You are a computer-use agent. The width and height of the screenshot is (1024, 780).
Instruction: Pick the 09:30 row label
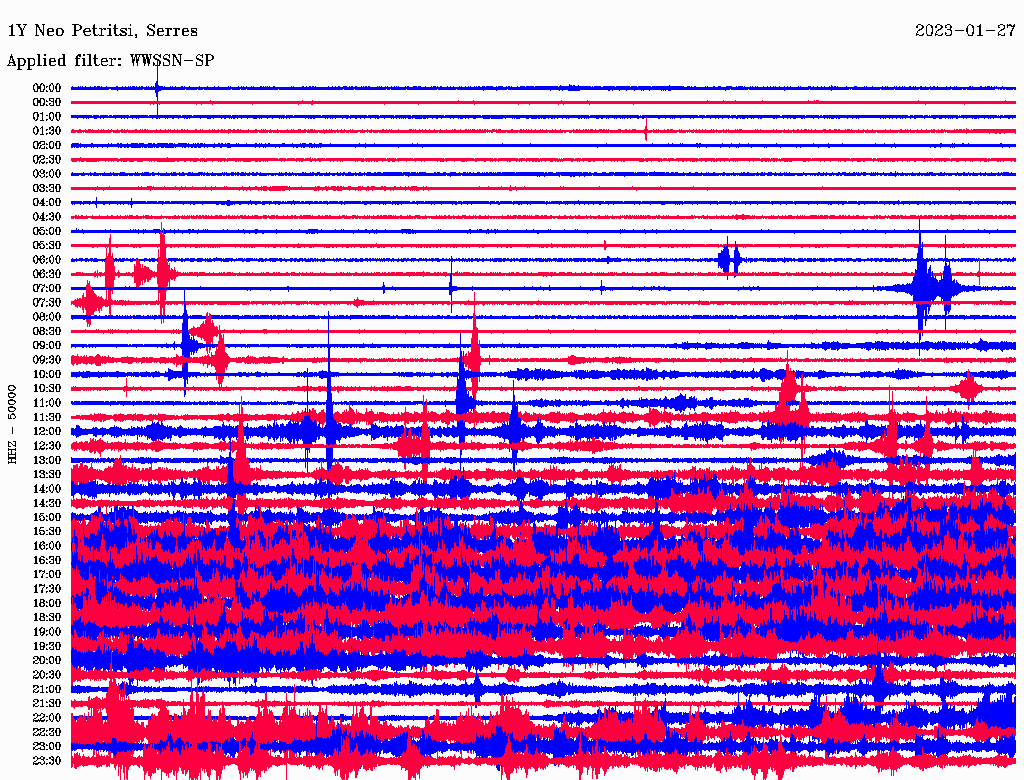(47, 360)
